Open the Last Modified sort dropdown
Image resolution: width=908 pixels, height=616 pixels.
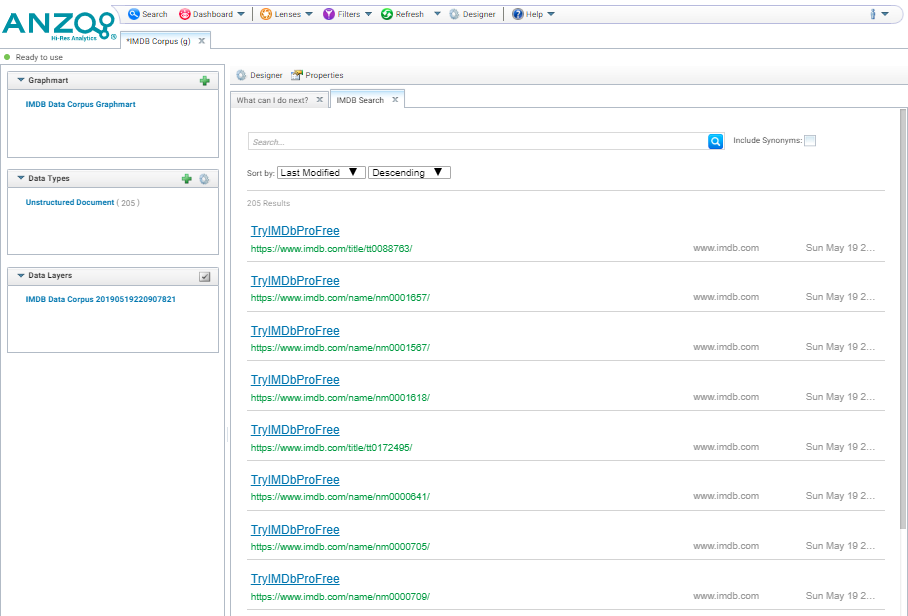coord(321,173)
